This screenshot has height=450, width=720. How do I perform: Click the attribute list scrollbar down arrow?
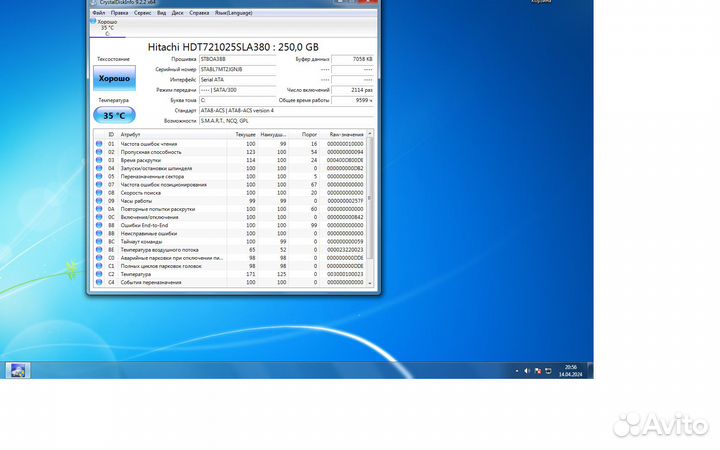[x=370, y=283]
